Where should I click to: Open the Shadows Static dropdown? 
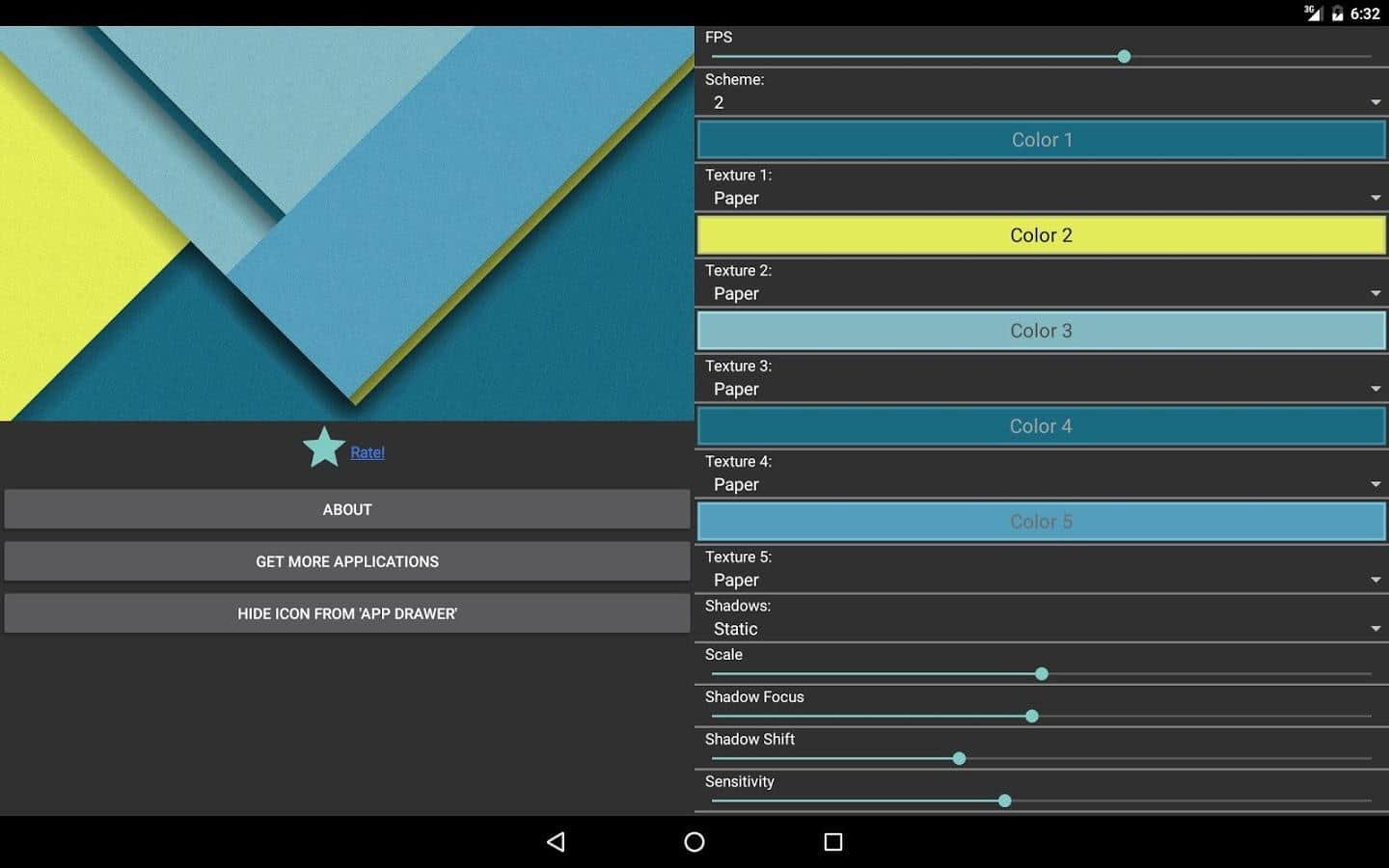(x=1042, y=629)
